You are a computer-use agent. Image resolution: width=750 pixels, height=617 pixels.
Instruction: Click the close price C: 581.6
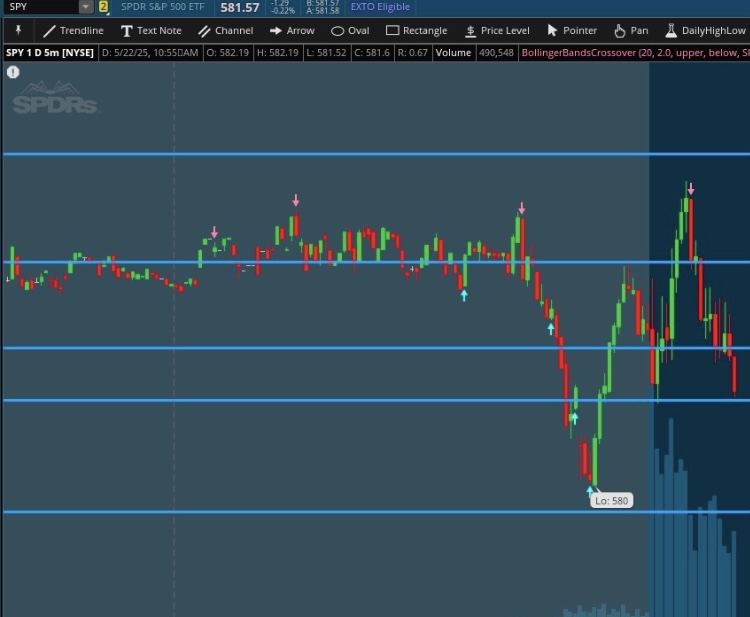(x=372, y=53)
